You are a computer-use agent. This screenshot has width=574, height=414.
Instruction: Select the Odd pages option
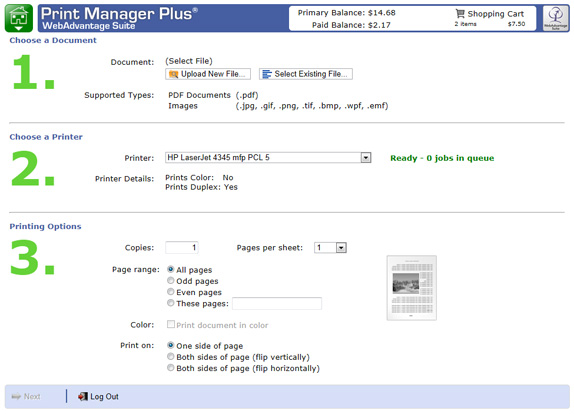tap(171, 281)
